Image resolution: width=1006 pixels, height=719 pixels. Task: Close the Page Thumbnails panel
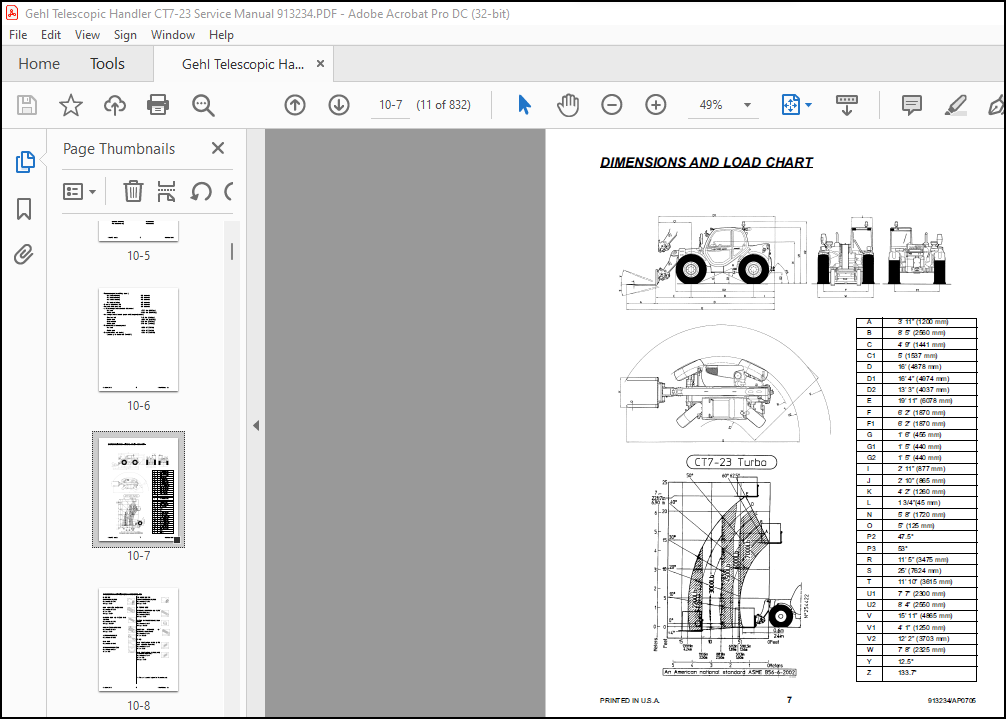coord(218,148)
